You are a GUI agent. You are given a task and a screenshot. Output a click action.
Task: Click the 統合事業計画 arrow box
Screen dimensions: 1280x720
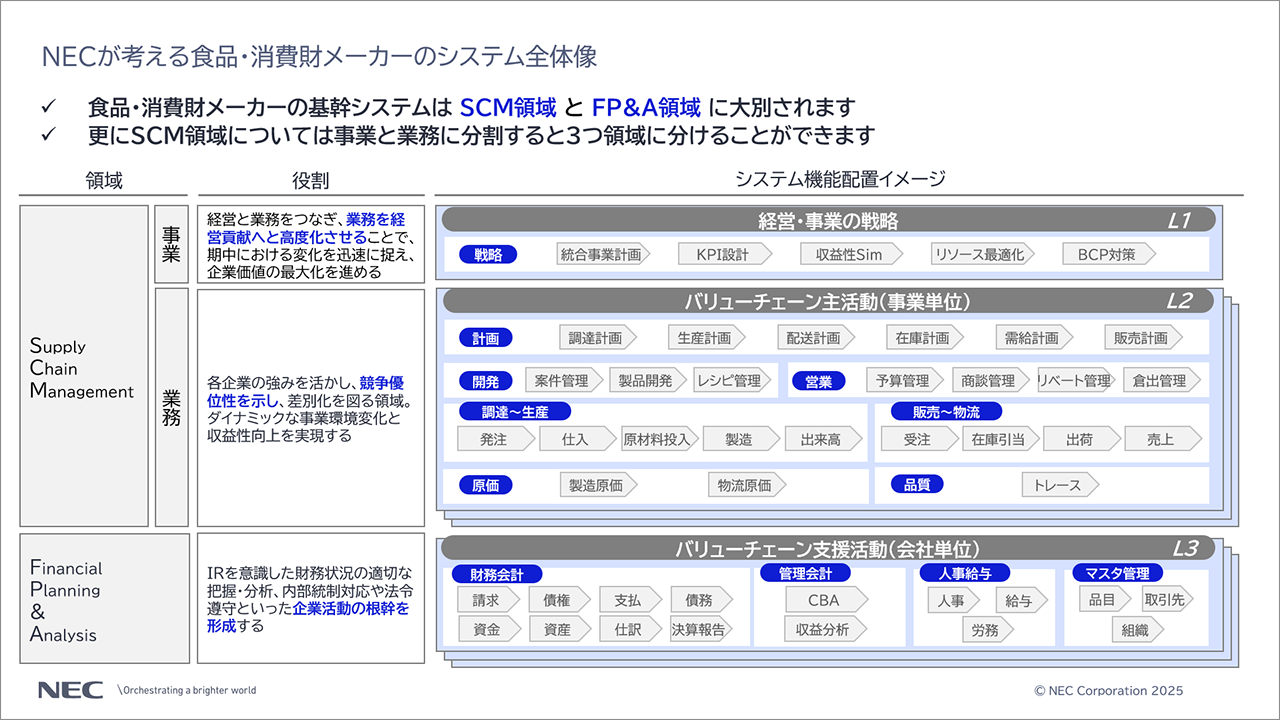(x=601, y=254)
